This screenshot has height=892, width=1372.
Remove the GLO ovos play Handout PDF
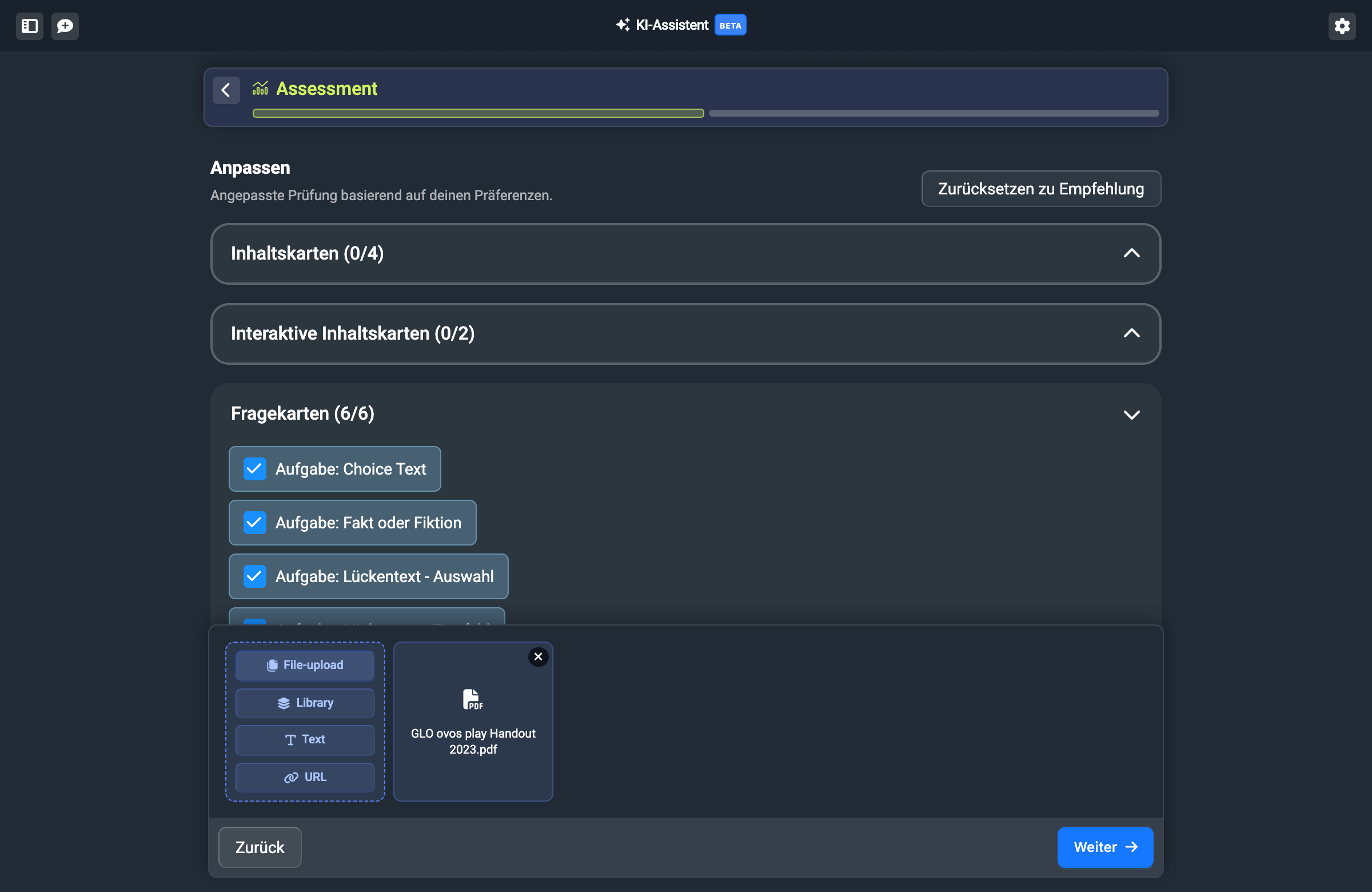point(538,657)
